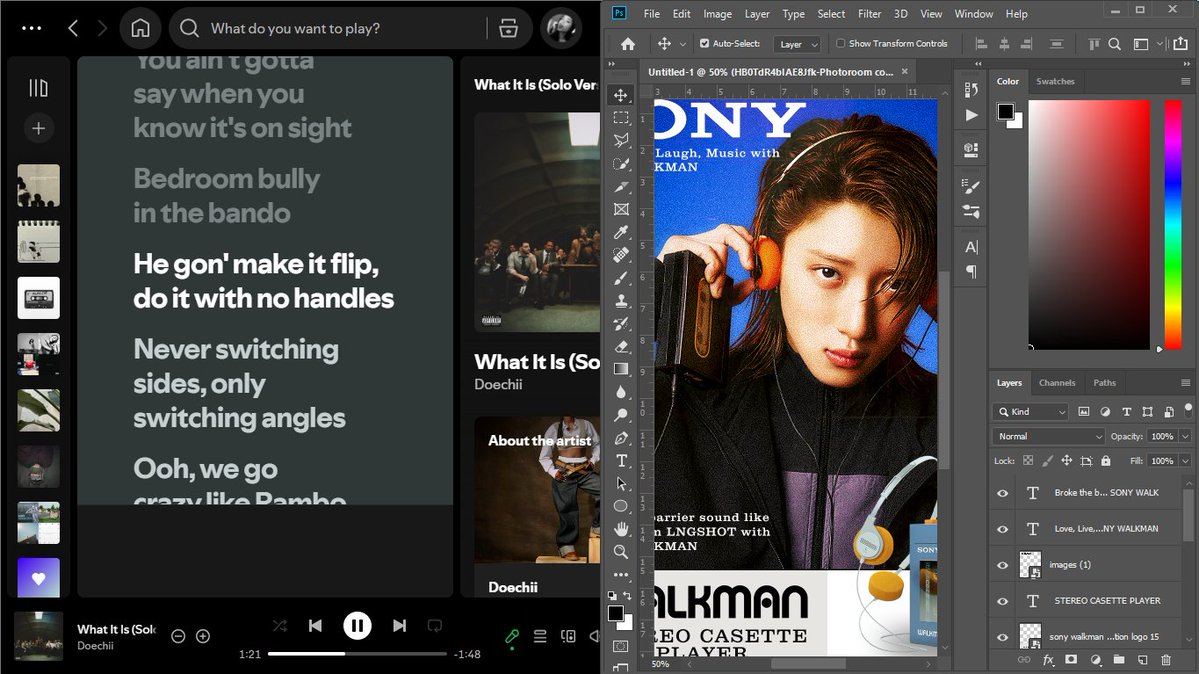Open the layer Kind filter dropdown
This screenshot has height=674, width=1199.
pos(1030,412)
